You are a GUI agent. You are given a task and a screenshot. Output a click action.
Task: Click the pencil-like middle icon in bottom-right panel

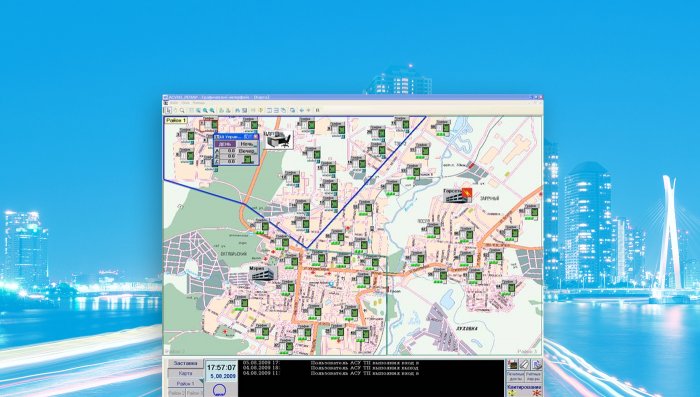(524, 365)
